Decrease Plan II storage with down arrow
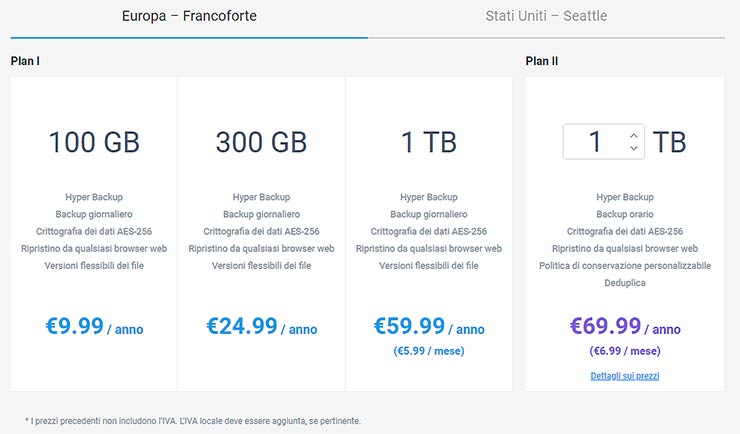740x434 pixels. (634, 149)
